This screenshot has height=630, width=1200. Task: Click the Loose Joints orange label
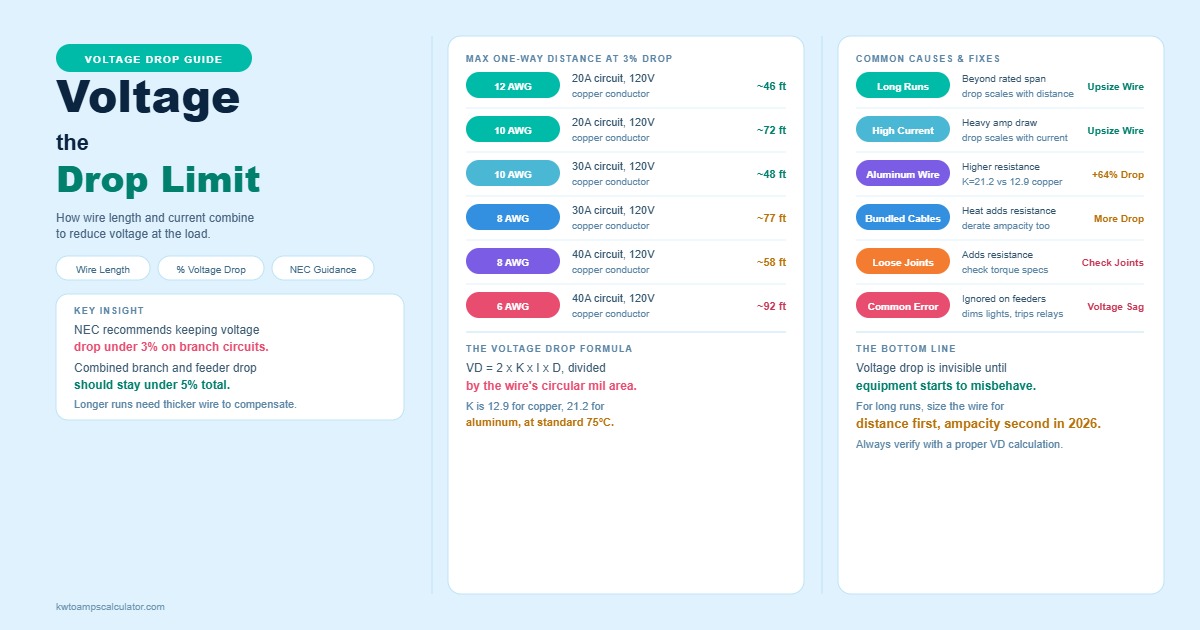point(903,262)
